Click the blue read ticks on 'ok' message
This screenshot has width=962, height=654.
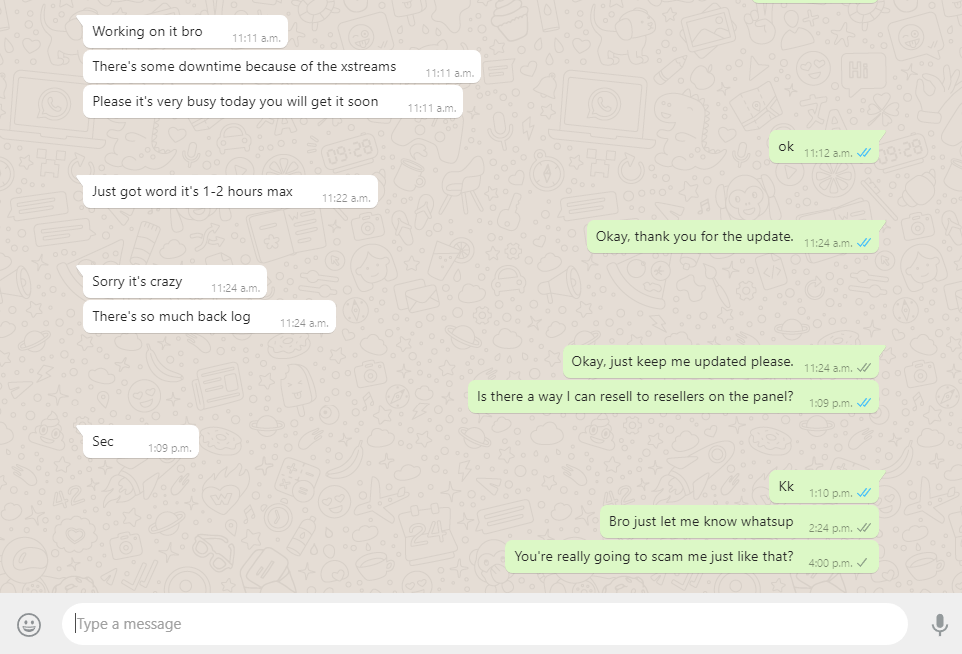click(x=864, y=153)
